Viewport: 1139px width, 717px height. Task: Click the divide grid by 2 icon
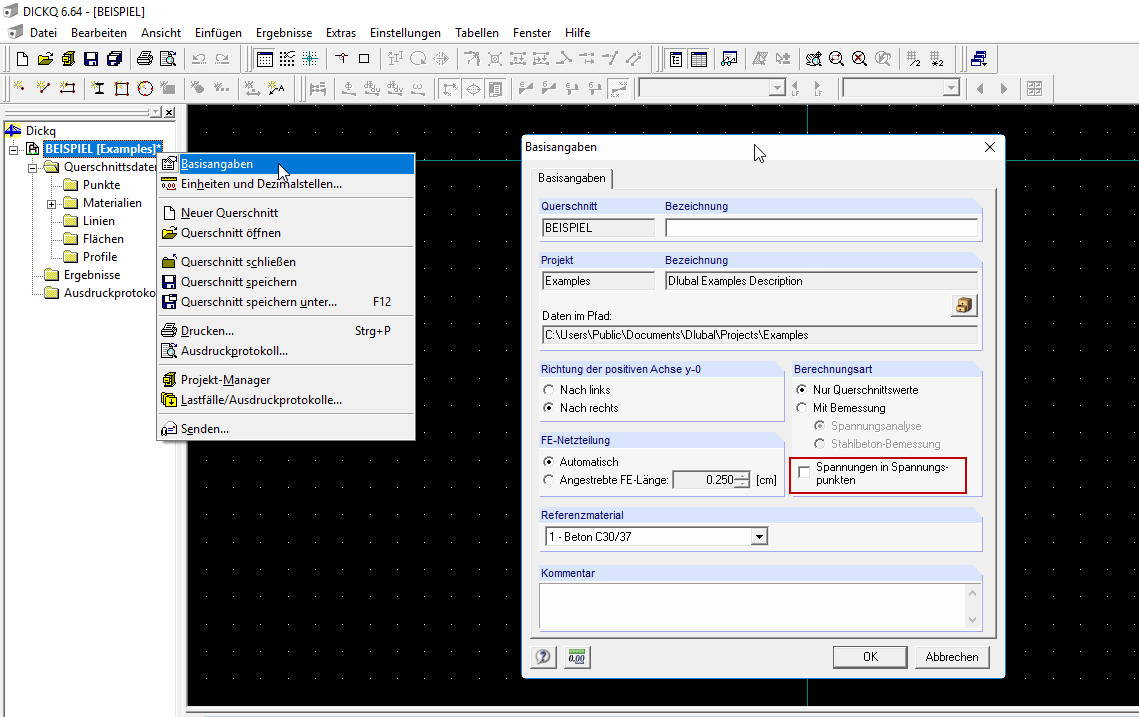tap(914, 59)
